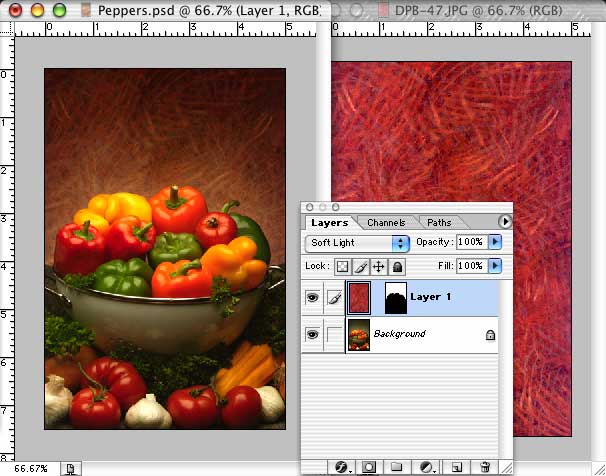Click the red texture canvas in DPB-47.JPG
Image resolution: width=606 pixels, height=476 pixels.
pos(451,131)
